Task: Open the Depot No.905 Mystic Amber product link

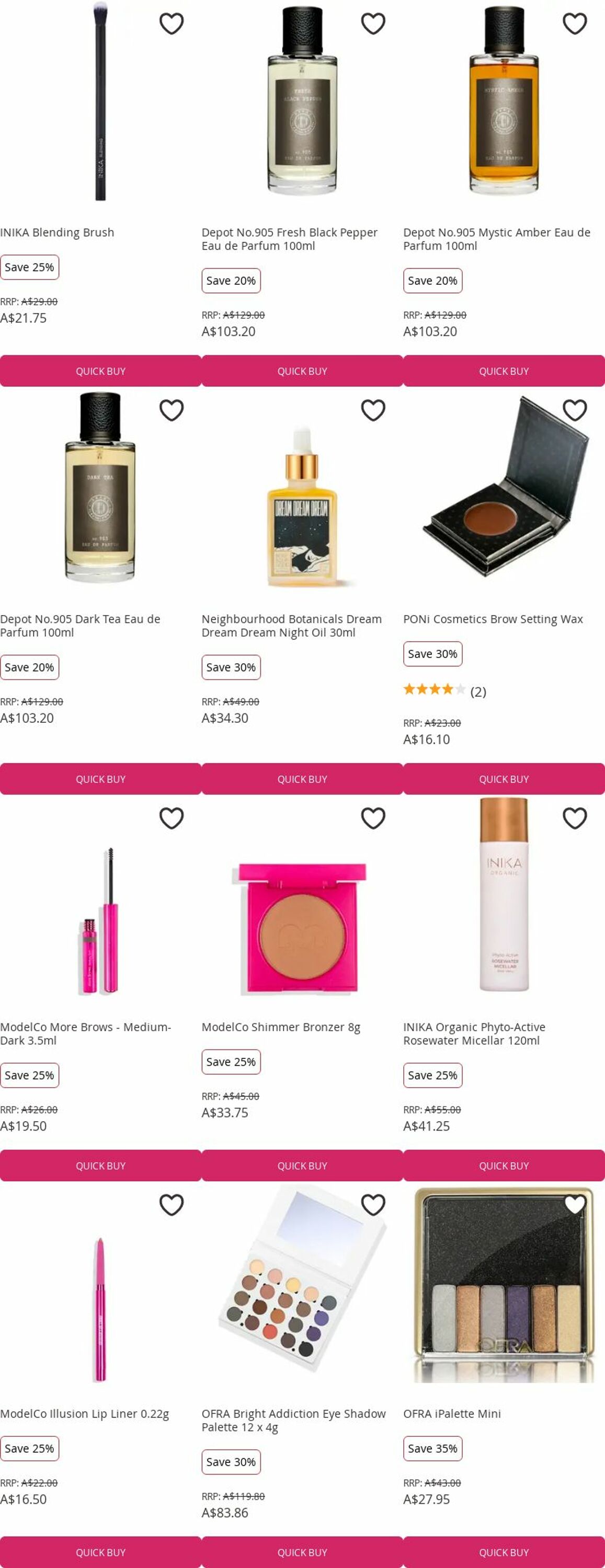Action: pos(496,239)
